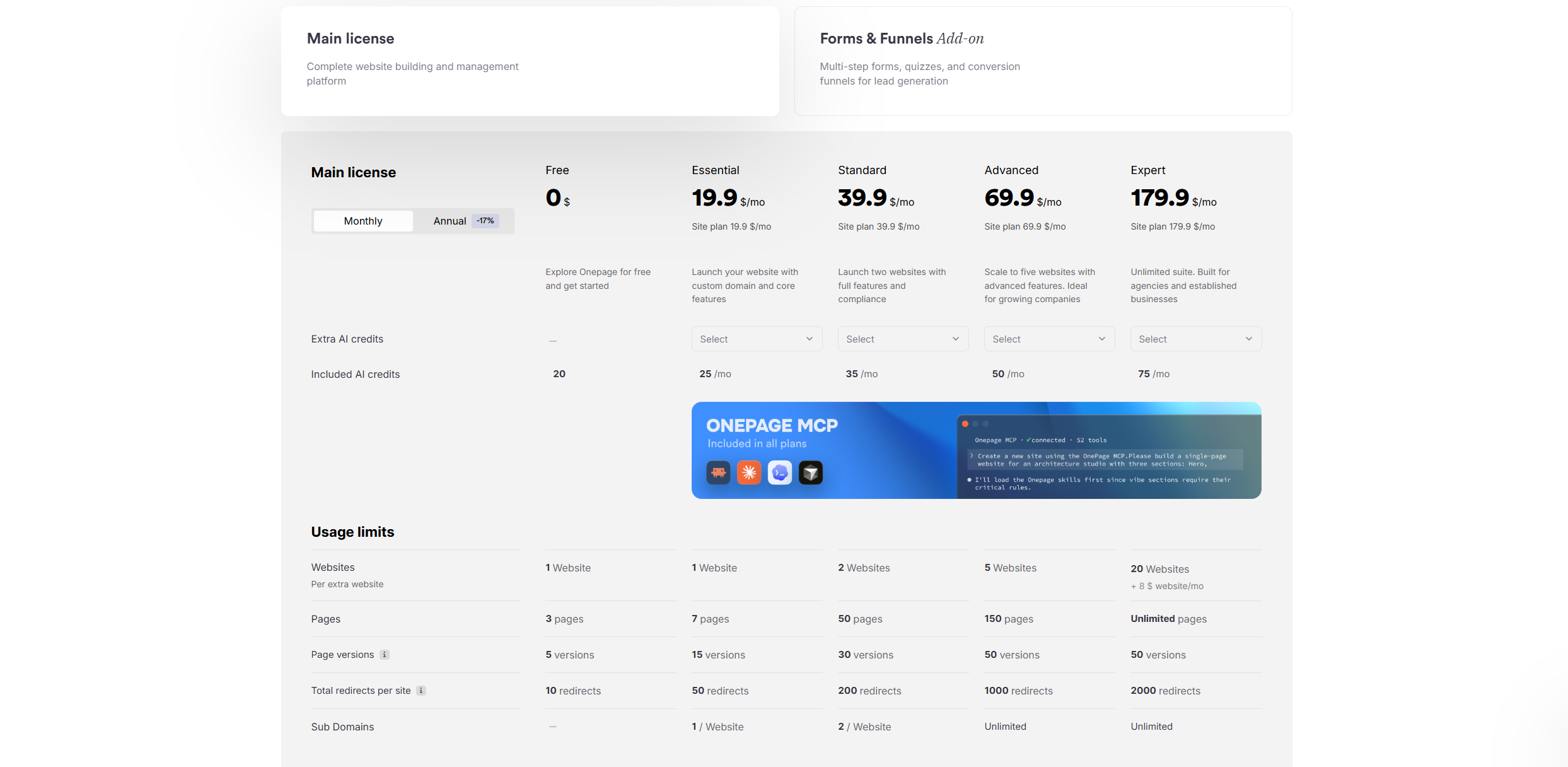Click the 179.9 $/mo Expert price
This screenshot has height=767, width=1568.
coord(1173,198)
